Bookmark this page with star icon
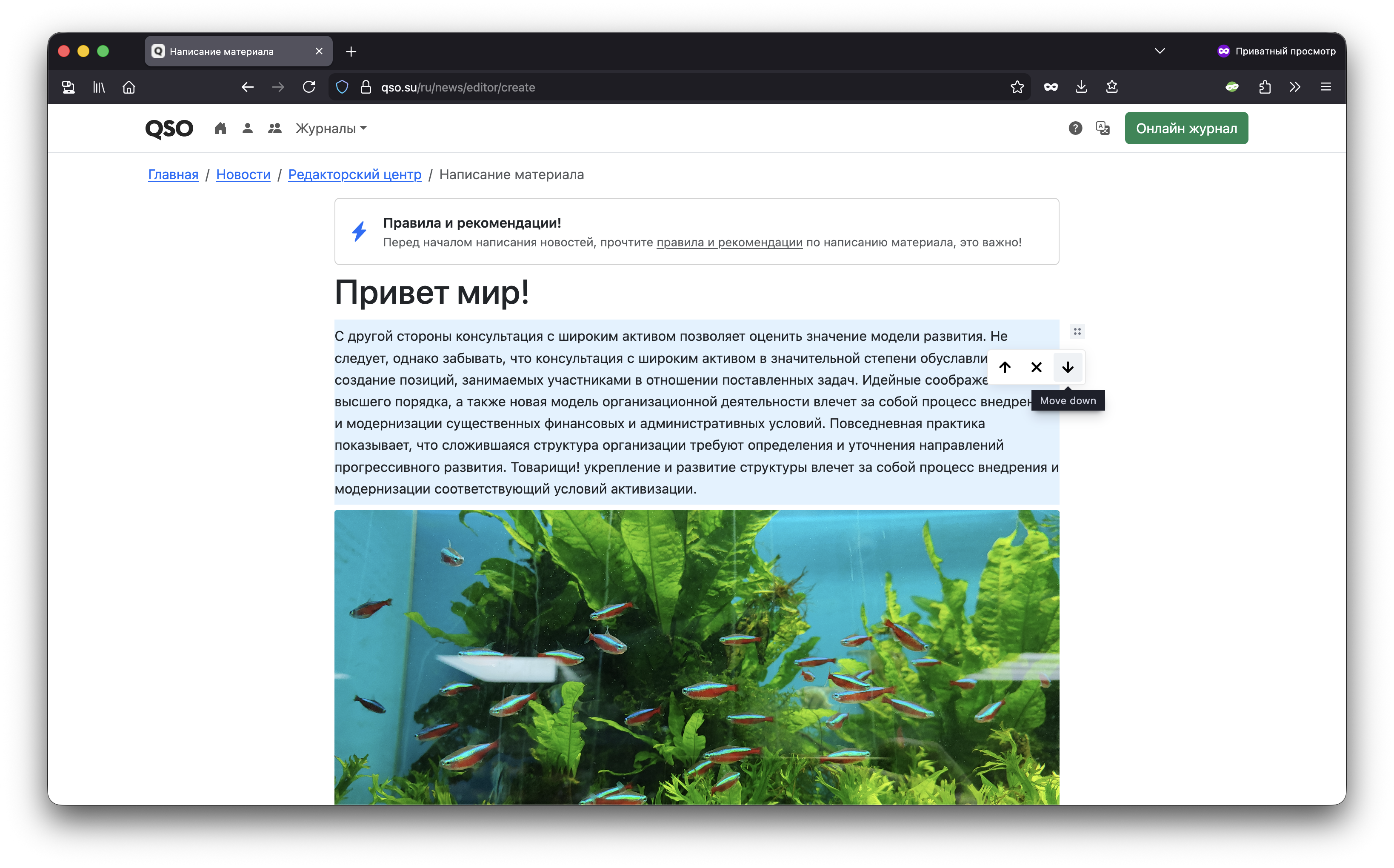 1017,87
